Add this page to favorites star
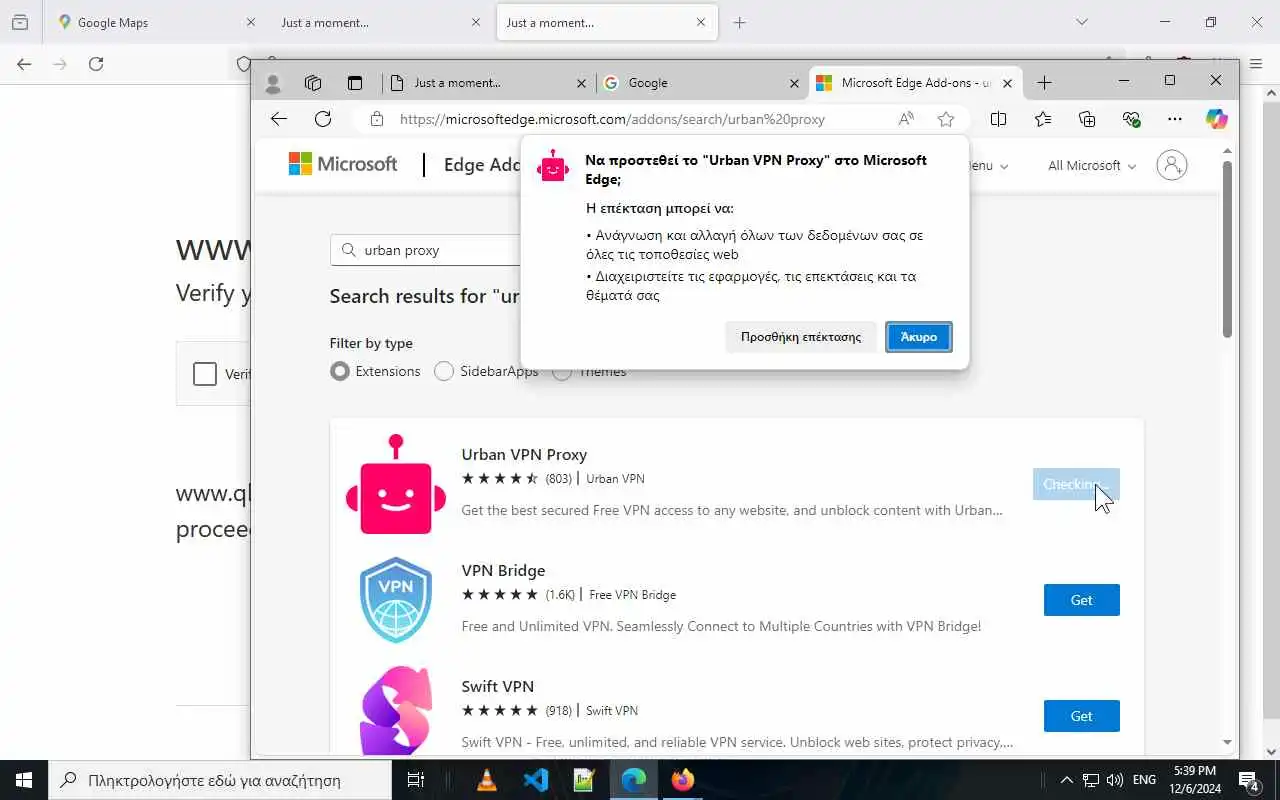1280x800 pixels. coord(946,119)
